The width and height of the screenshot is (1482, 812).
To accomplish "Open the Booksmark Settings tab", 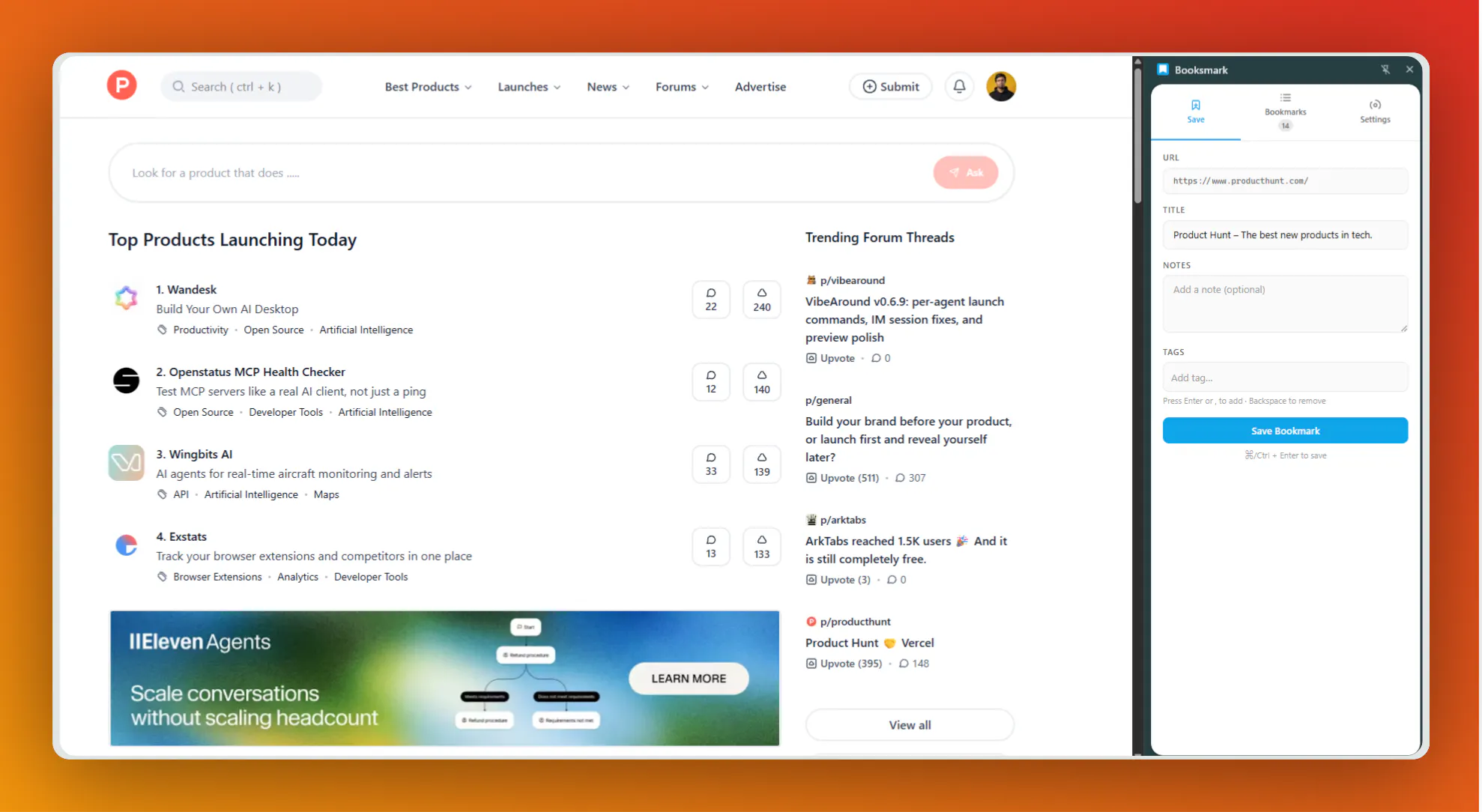I will (x=1375, y=112).
